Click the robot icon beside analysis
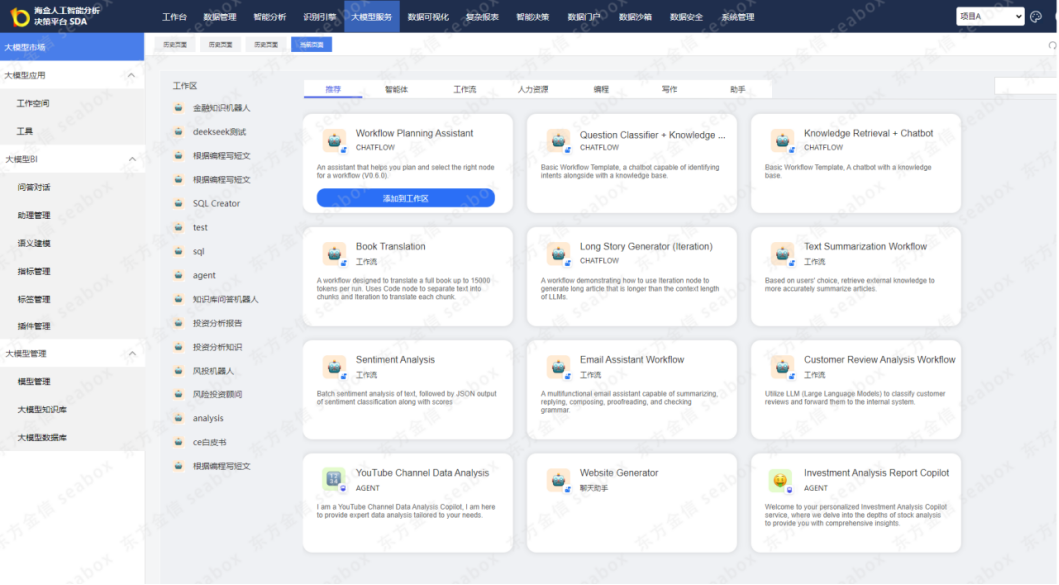Screen dimensions: 1059x585 pos(178,418)
